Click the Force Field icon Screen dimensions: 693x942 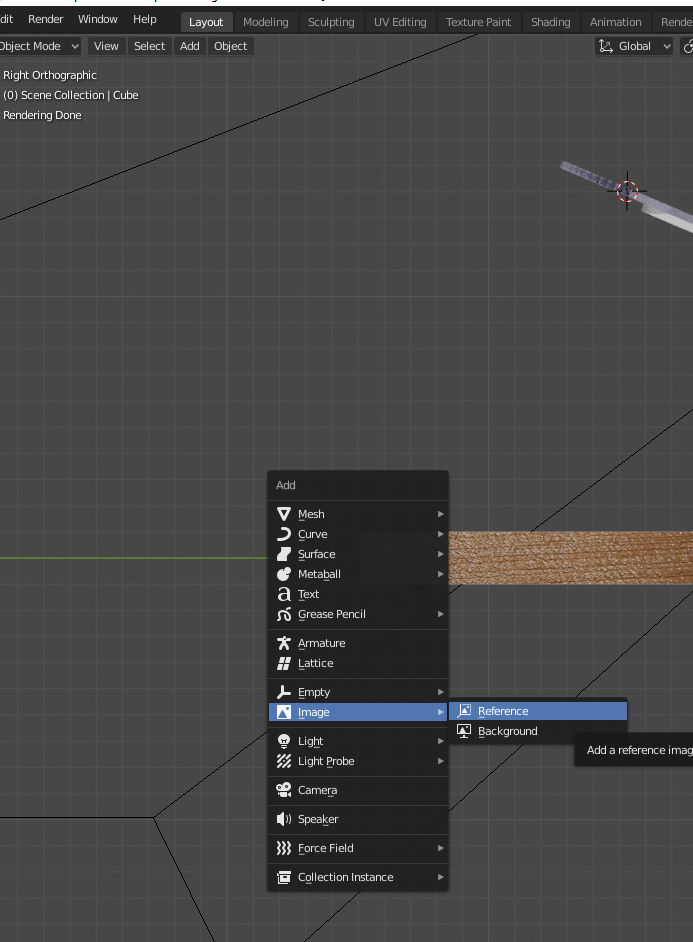click(284, 848)
